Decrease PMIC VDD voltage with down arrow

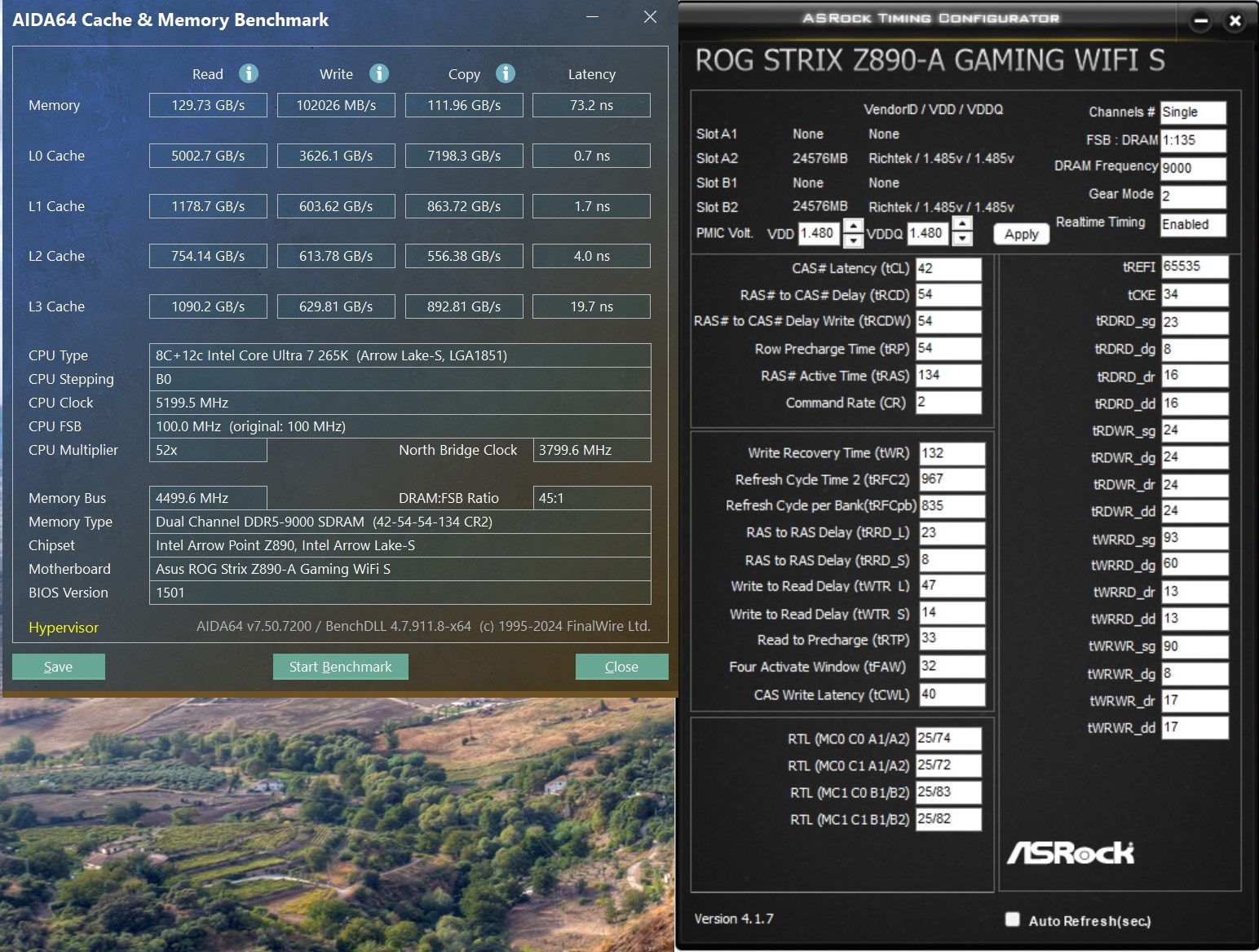(853, 240)
